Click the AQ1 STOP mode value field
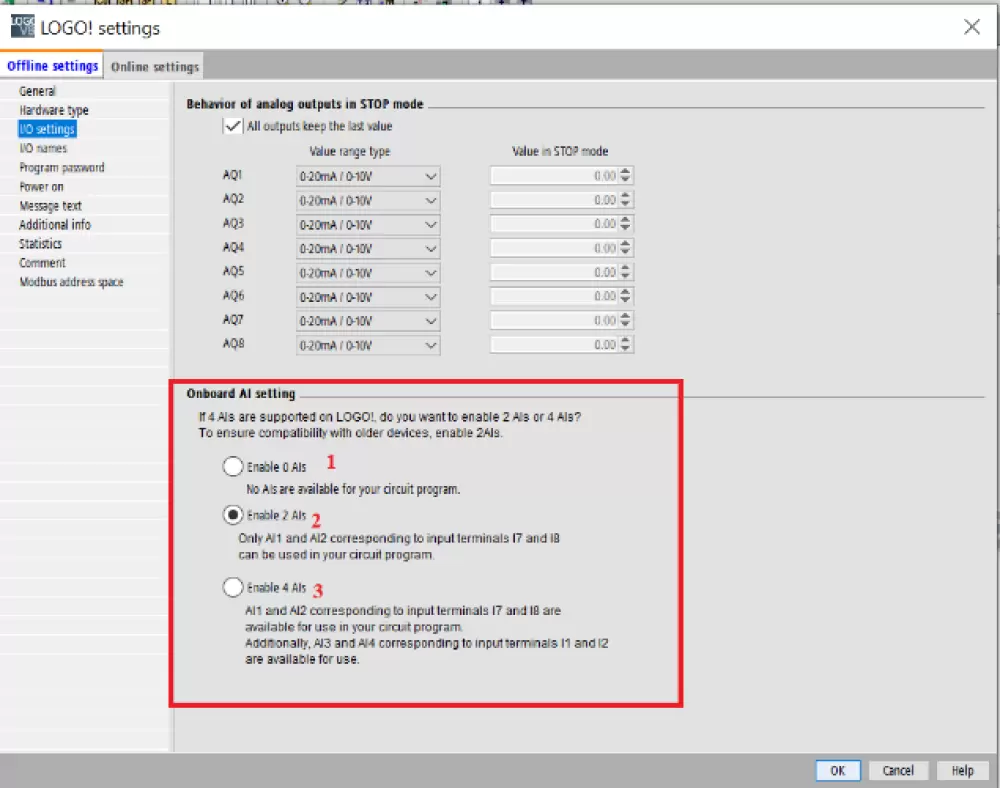The height and width of the screenshot is (788, 1000). tap(554, 175)
